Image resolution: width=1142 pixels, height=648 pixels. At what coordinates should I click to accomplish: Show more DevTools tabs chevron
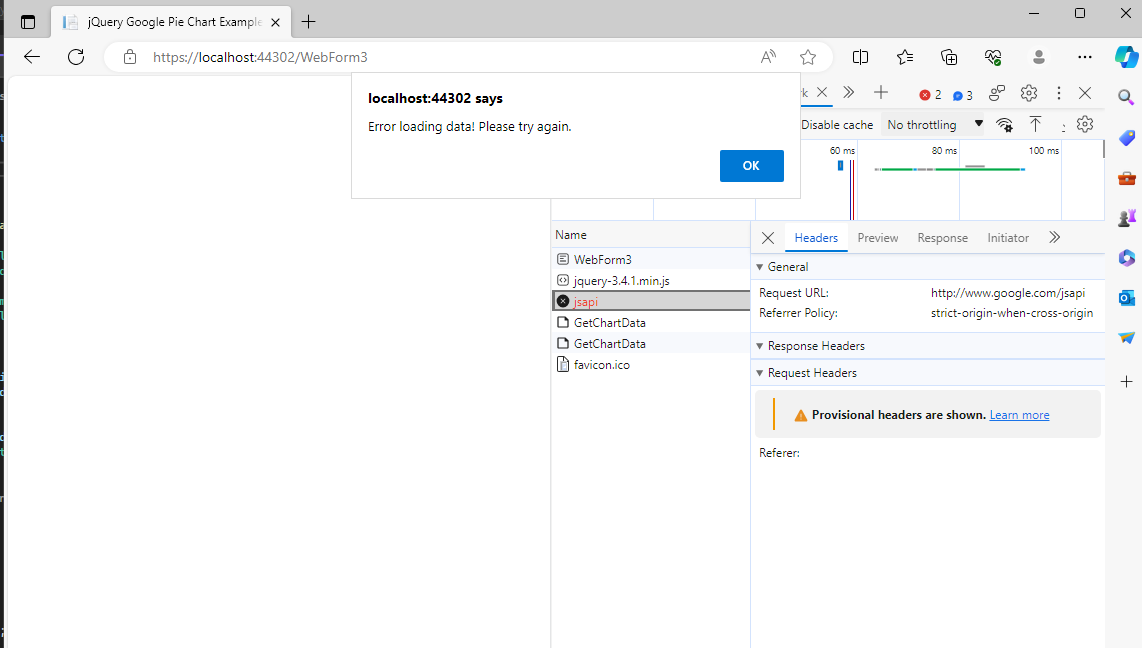(x=848, y=92)
